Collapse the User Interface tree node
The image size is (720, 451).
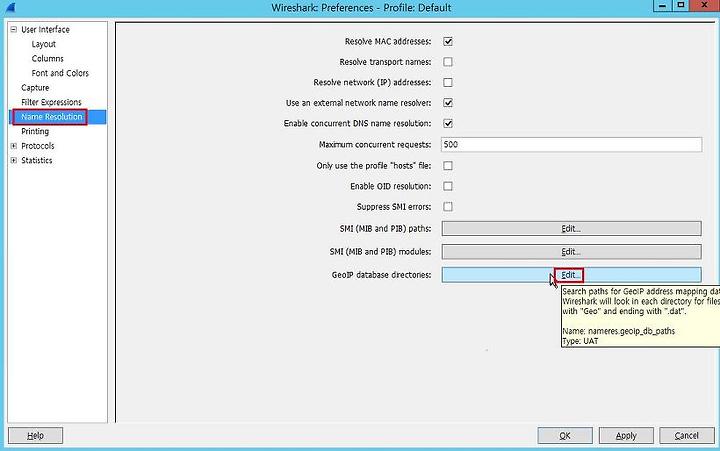pos(14,29)
